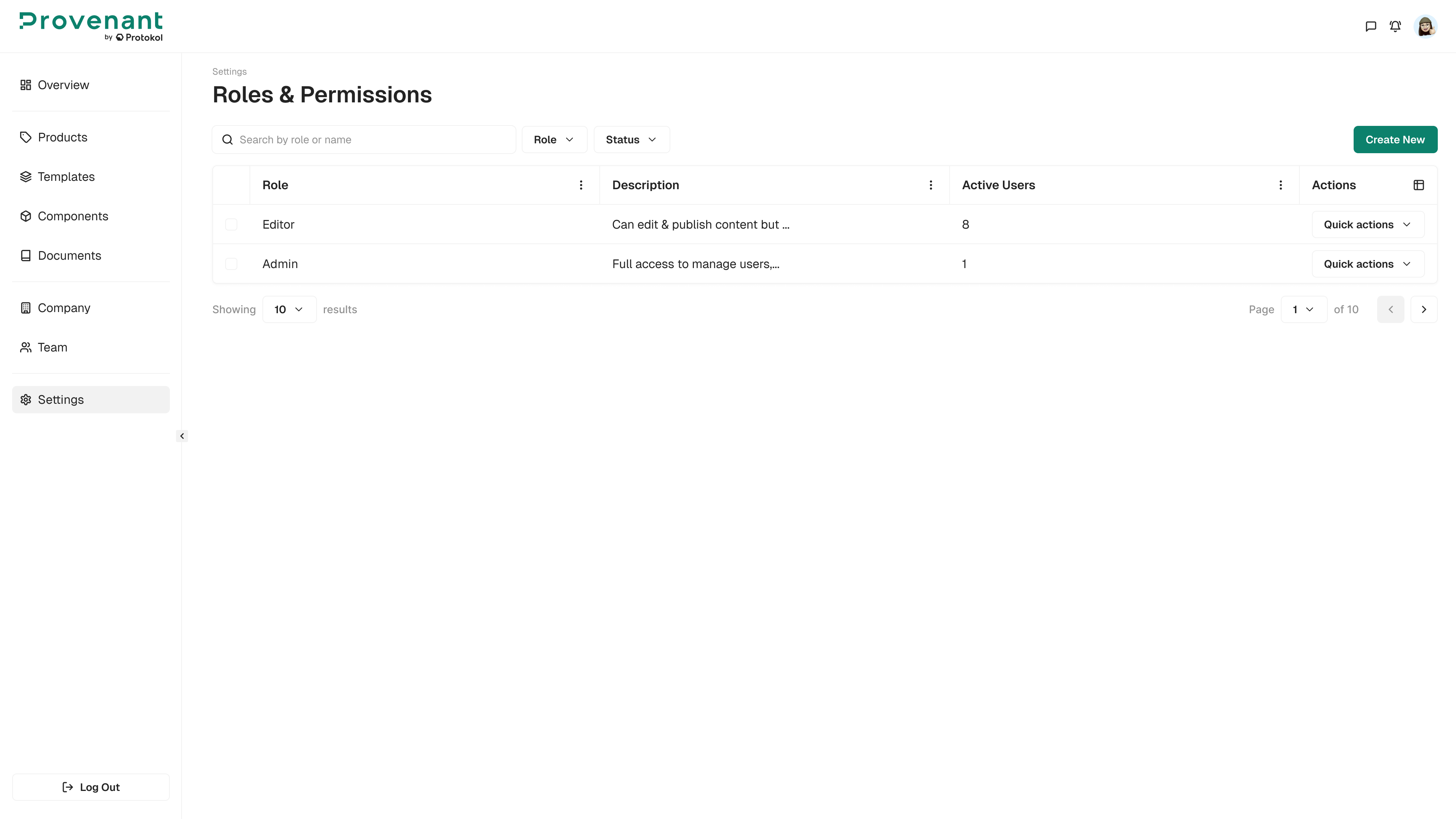Select Team in the sidebar
Screen dimensions: 1456x819
click(52, 347)
